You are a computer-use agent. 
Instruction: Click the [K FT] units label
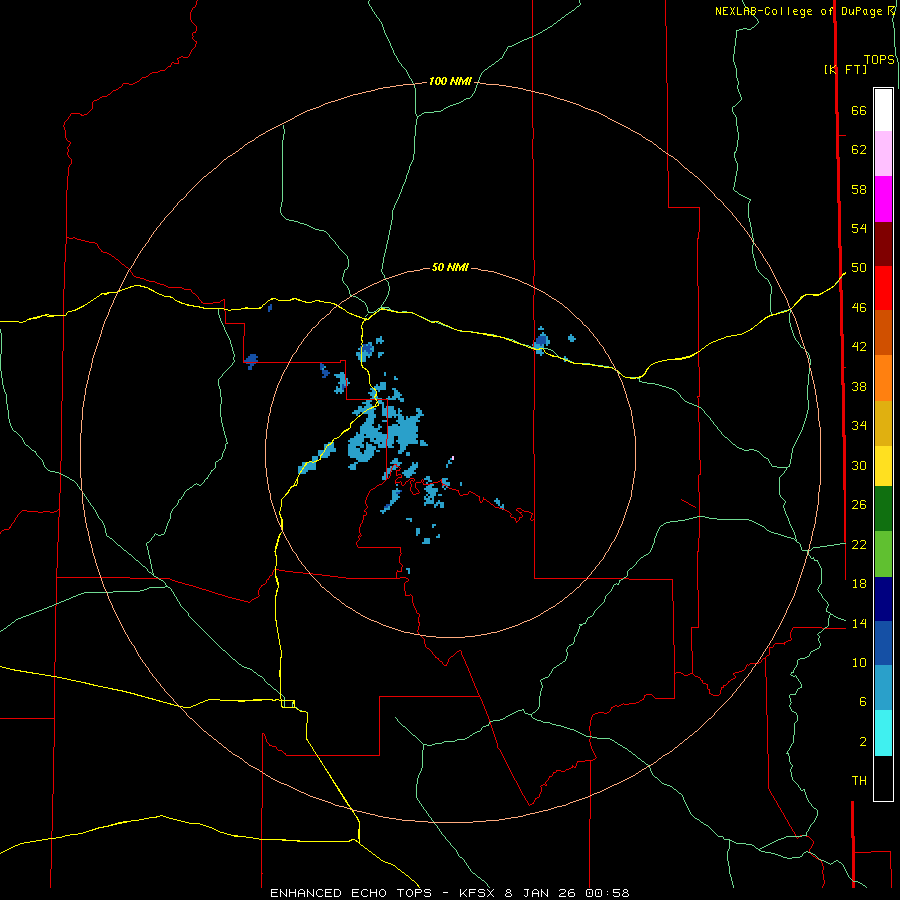845,69
